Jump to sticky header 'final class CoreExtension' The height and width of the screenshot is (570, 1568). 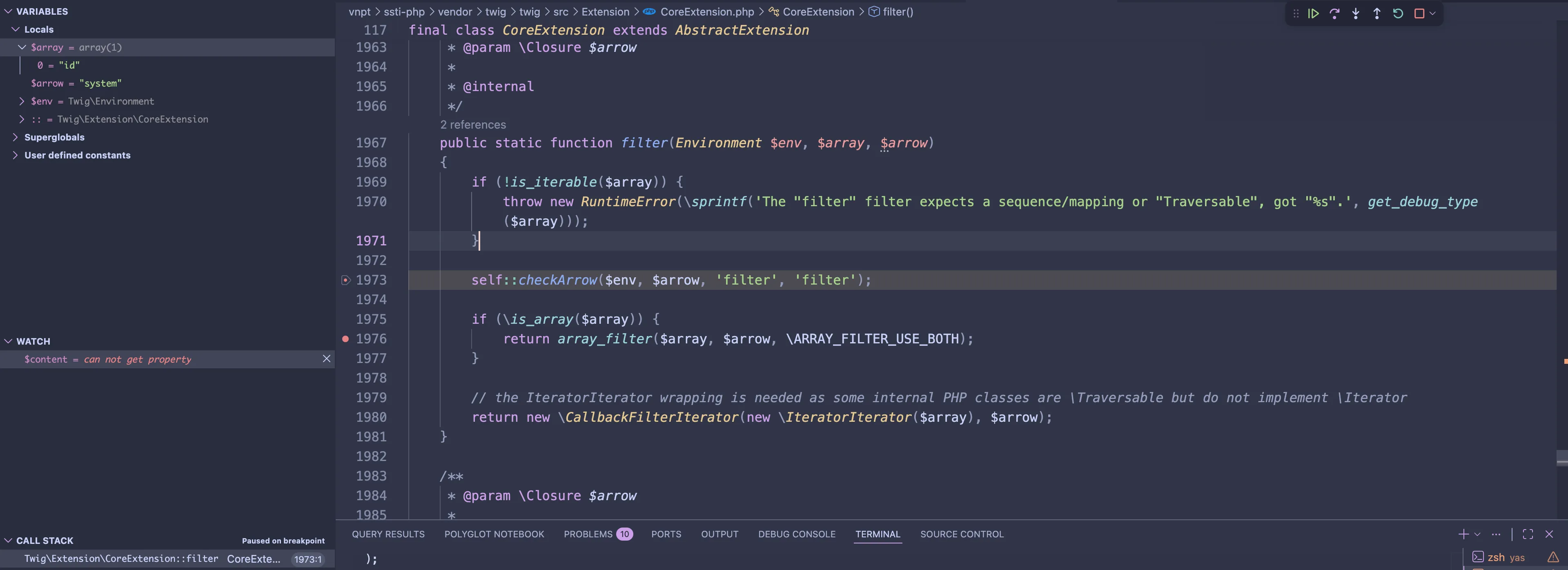[x=609, y=30]
